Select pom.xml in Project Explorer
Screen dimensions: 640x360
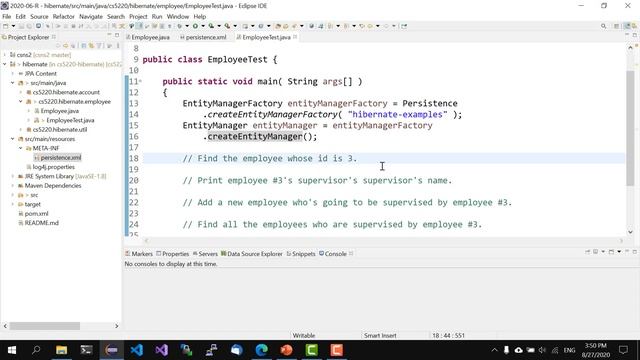tap(36, 213)
